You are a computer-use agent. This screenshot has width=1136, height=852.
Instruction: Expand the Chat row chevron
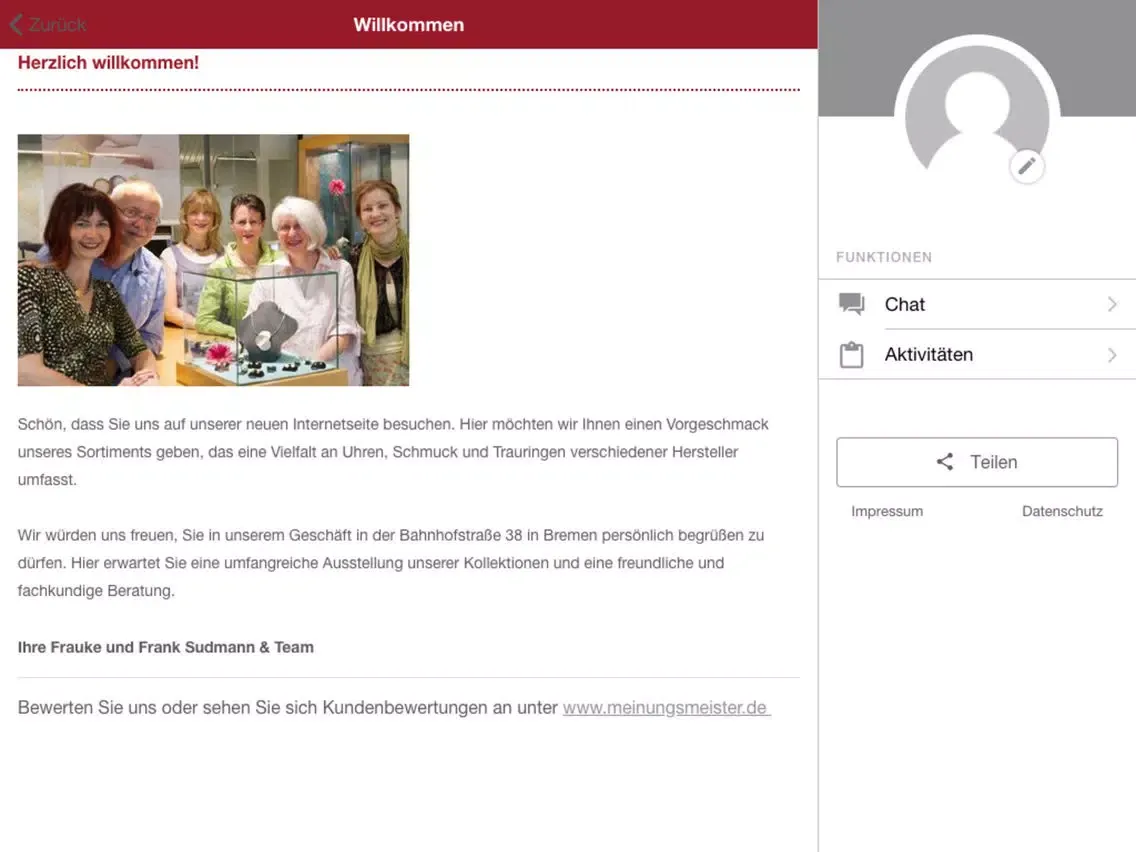point(1112,304)
